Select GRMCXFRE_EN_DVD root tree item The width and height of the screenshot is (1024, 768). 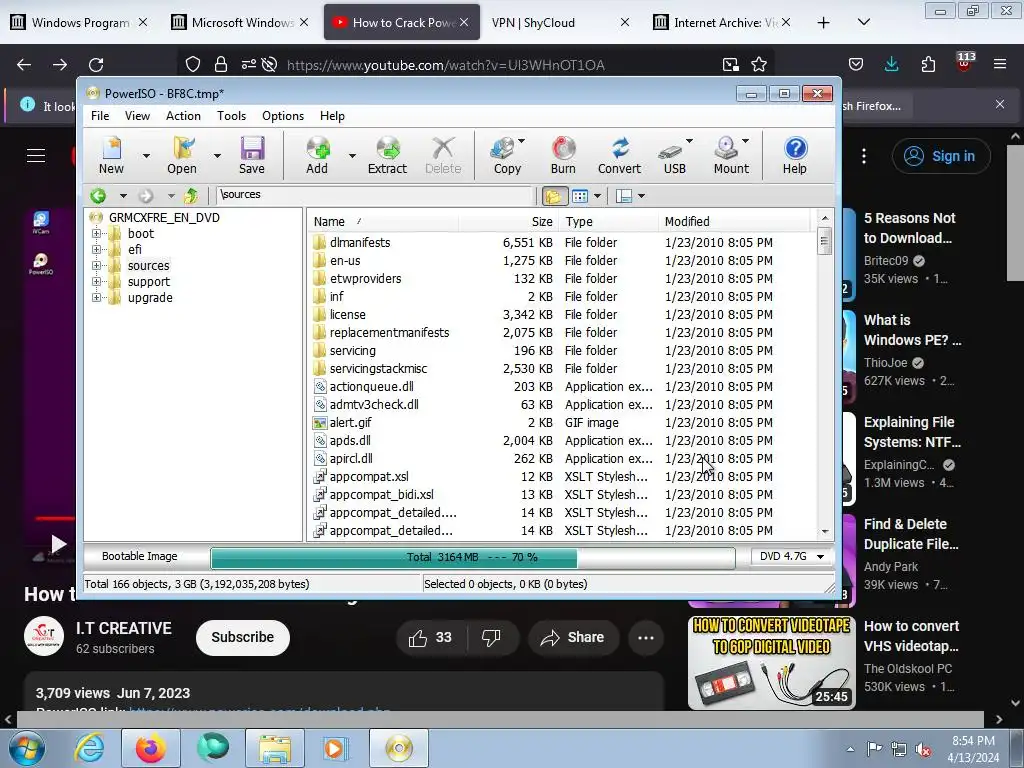coord(164,217)
